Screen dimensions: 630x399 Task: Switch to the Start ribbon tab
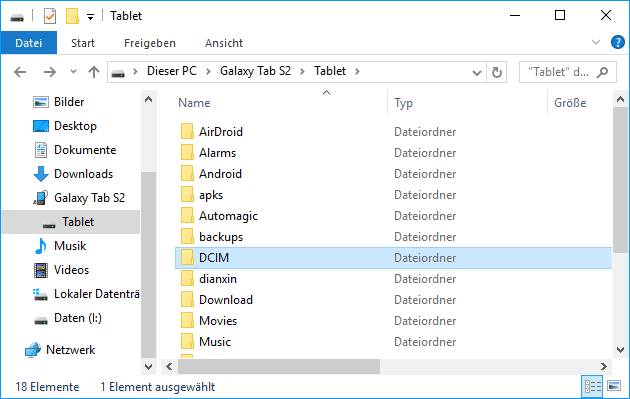(x=83, y=43)
